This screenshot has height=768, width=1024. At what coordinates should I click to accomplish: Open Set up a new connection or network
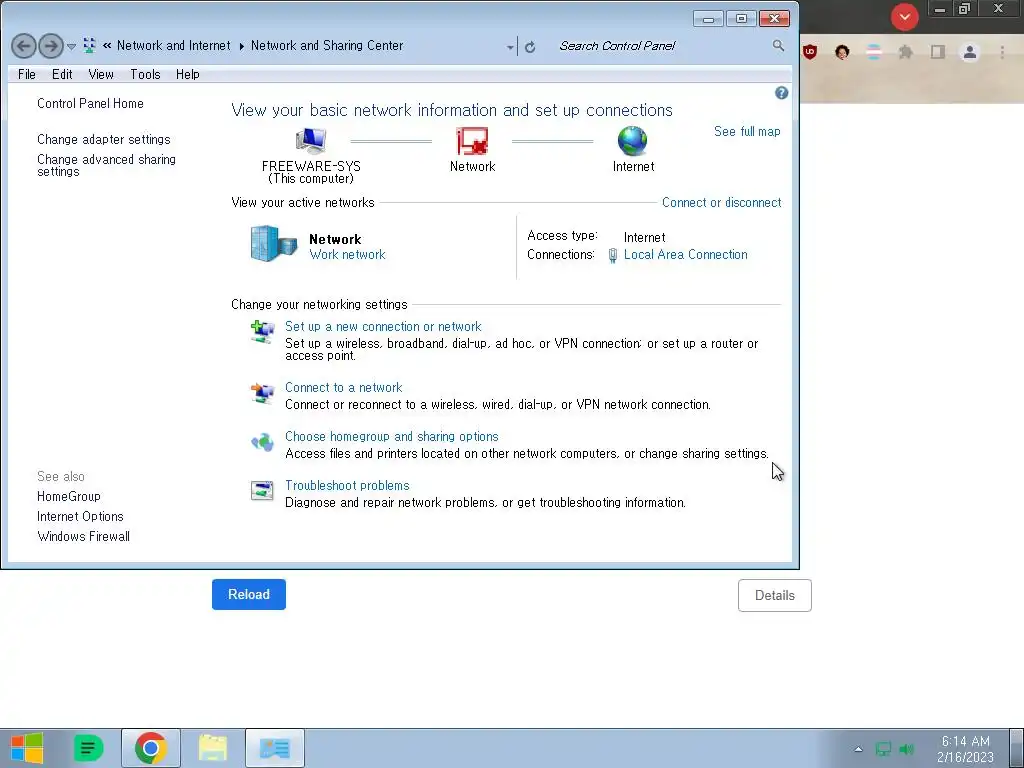[383, 326]
